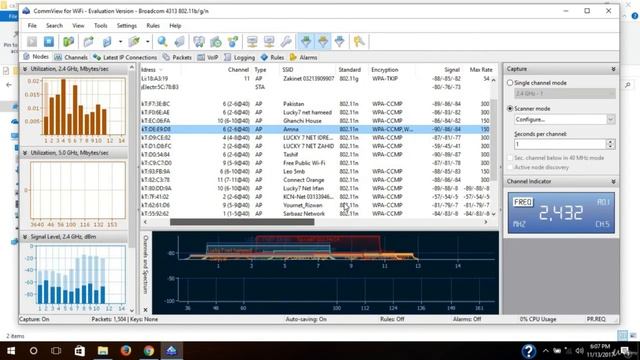Viewport: 640px width, 360px height.
Task: Check Sec. channel below in 40 MHz mode
Action: (510, 158)
